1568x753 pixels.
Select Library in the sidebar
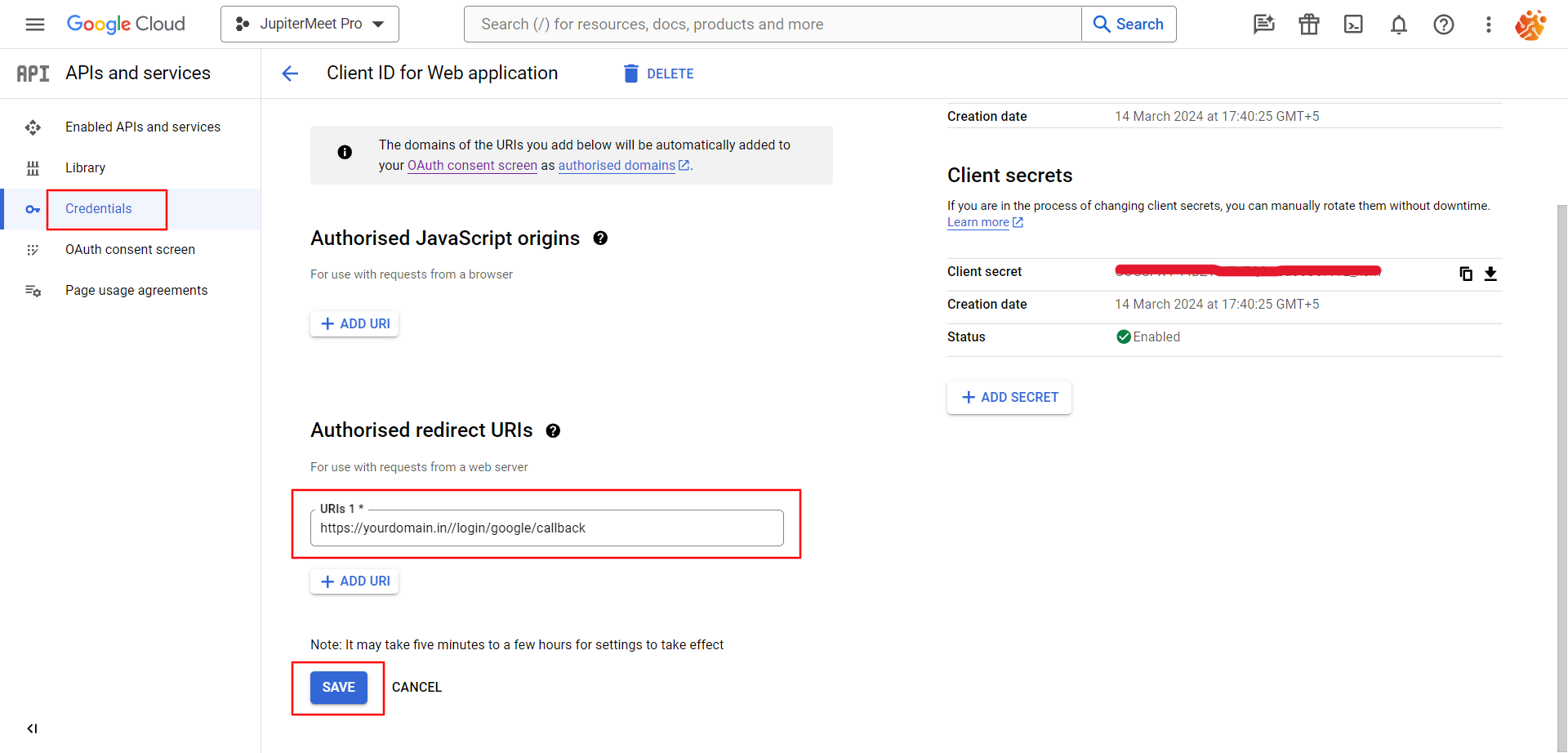tap(85, 168)
